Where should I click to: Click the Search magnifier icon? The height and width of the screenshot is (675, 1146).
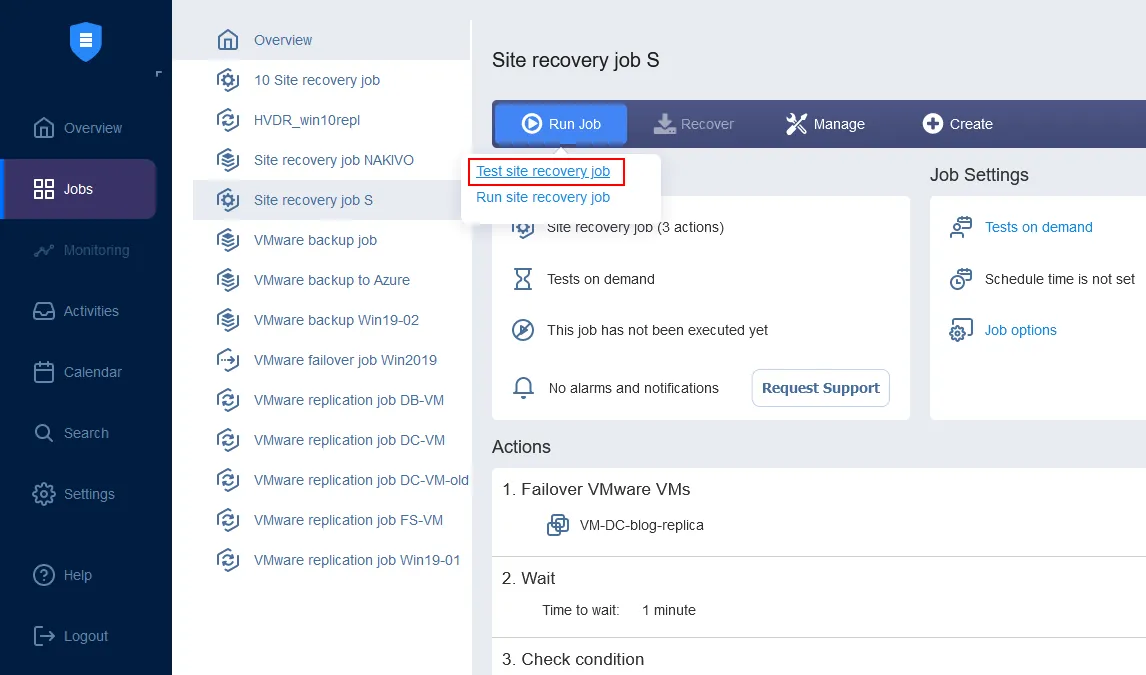coord(44,433)
